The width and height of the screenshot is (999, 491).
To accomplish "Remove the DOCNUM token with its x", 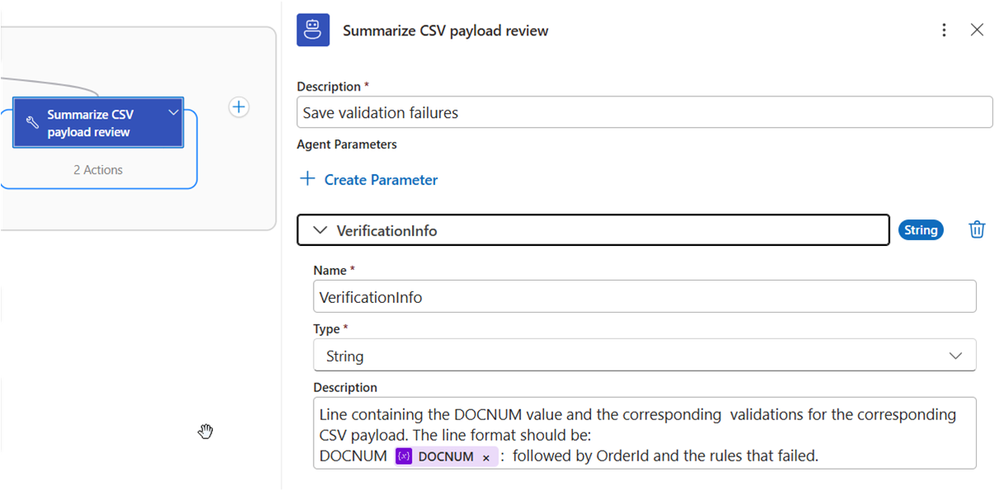I will (486, 457).
